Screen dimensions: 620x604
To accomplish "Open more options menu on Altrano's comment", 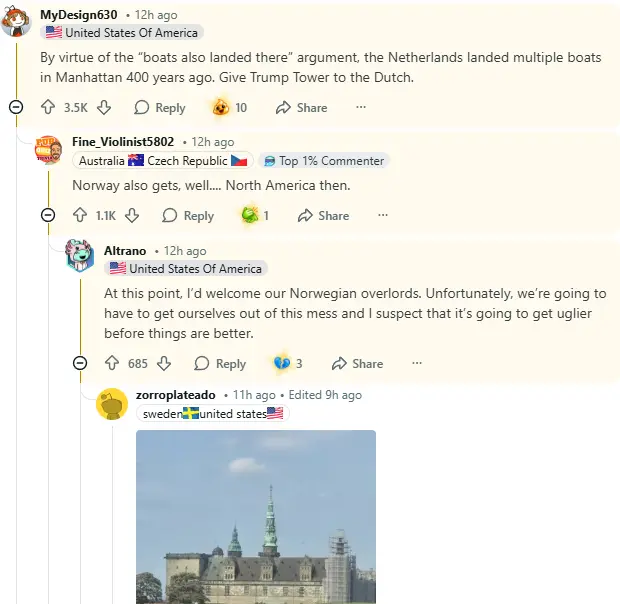I will (x=417, y=364).
